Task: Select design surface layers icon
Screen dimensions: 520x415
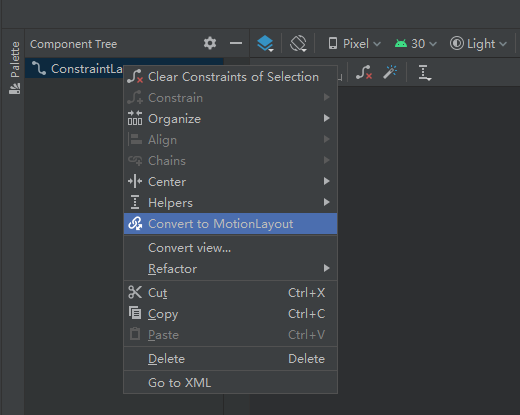Action: (265, 44)
